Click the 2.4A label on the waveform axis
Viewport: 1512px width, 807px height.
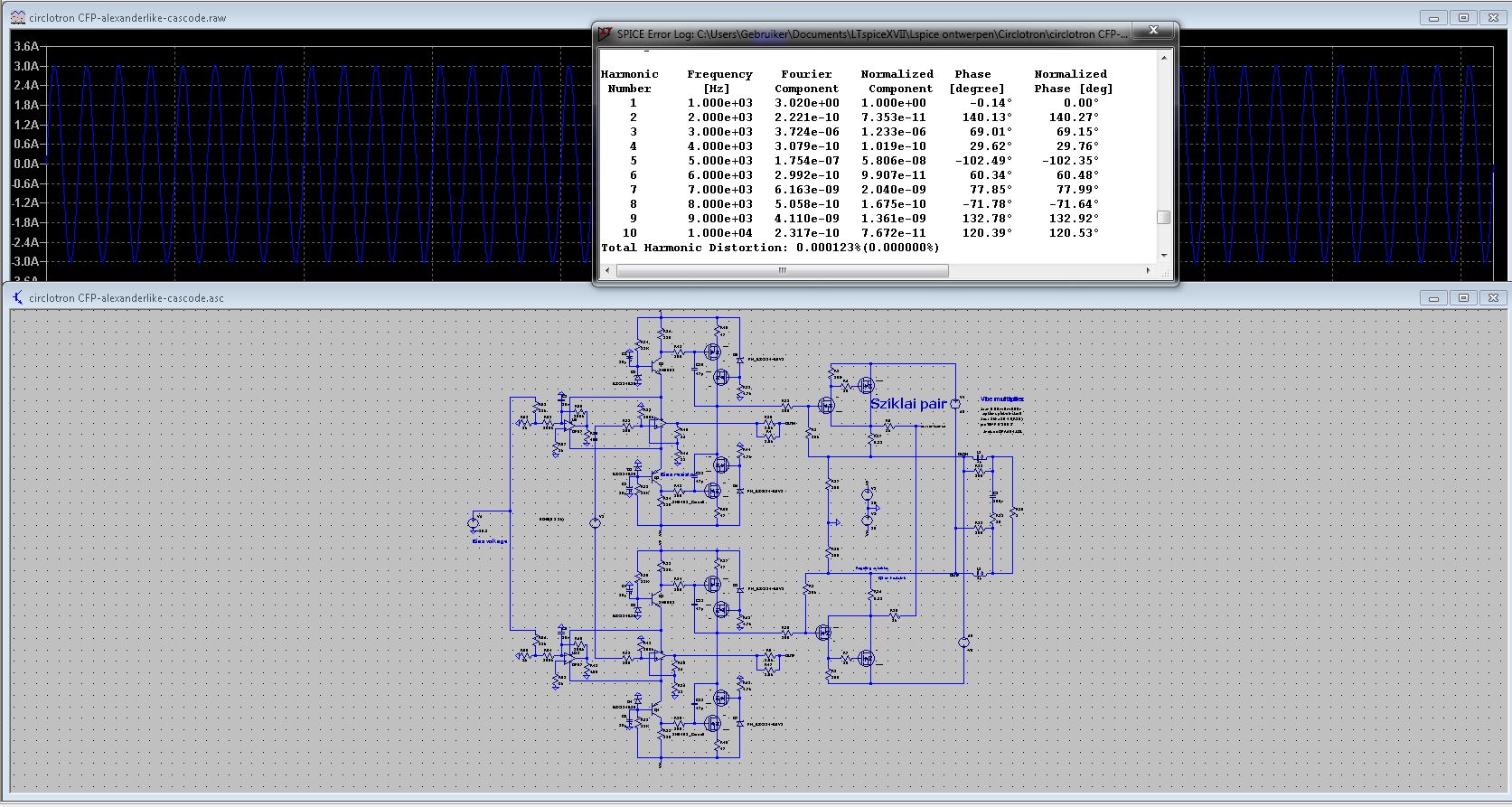click(x=26, y=85)
